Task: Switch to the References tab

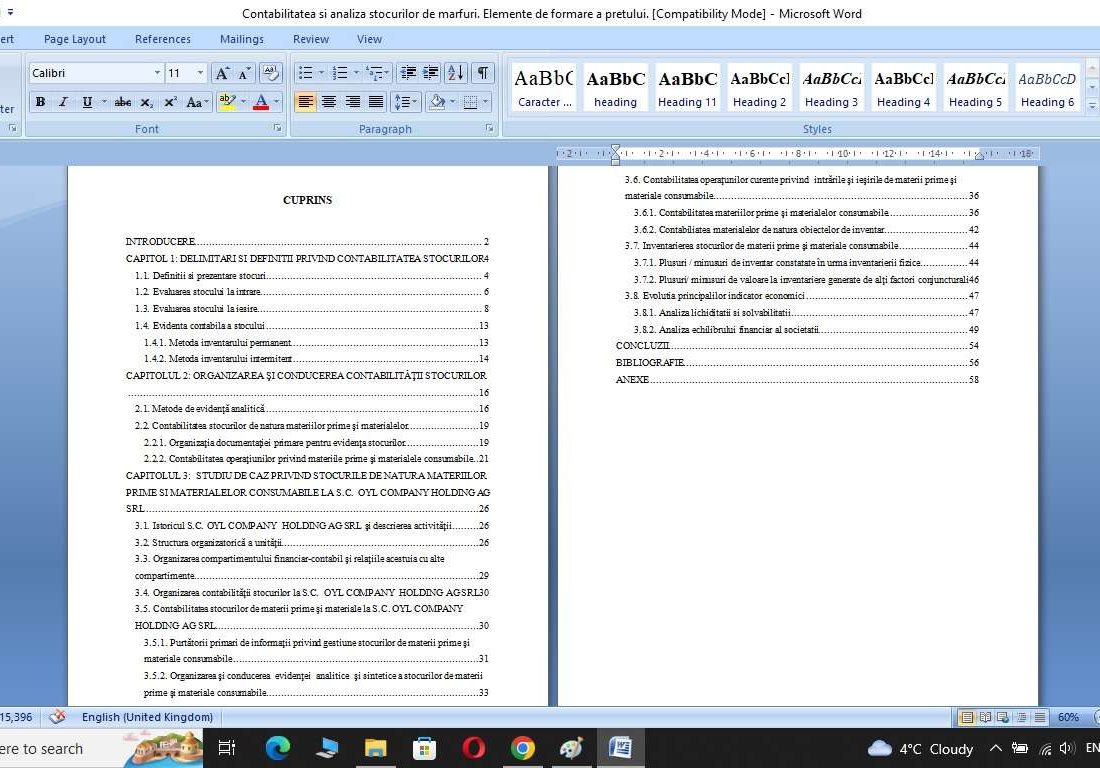Action: click(163, 39)
